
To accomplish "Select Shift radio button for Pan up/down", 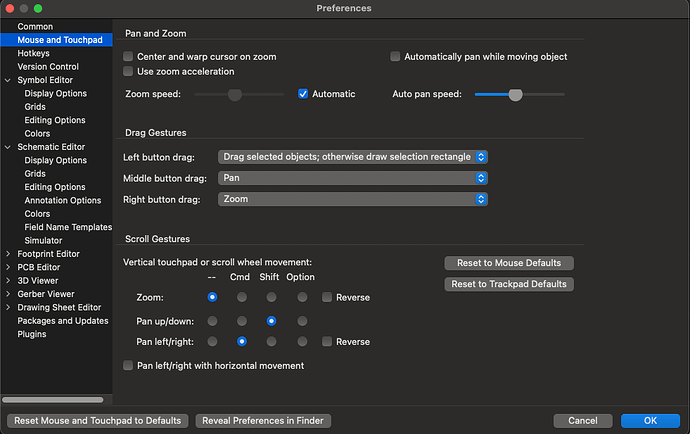I will pos(271,321).
